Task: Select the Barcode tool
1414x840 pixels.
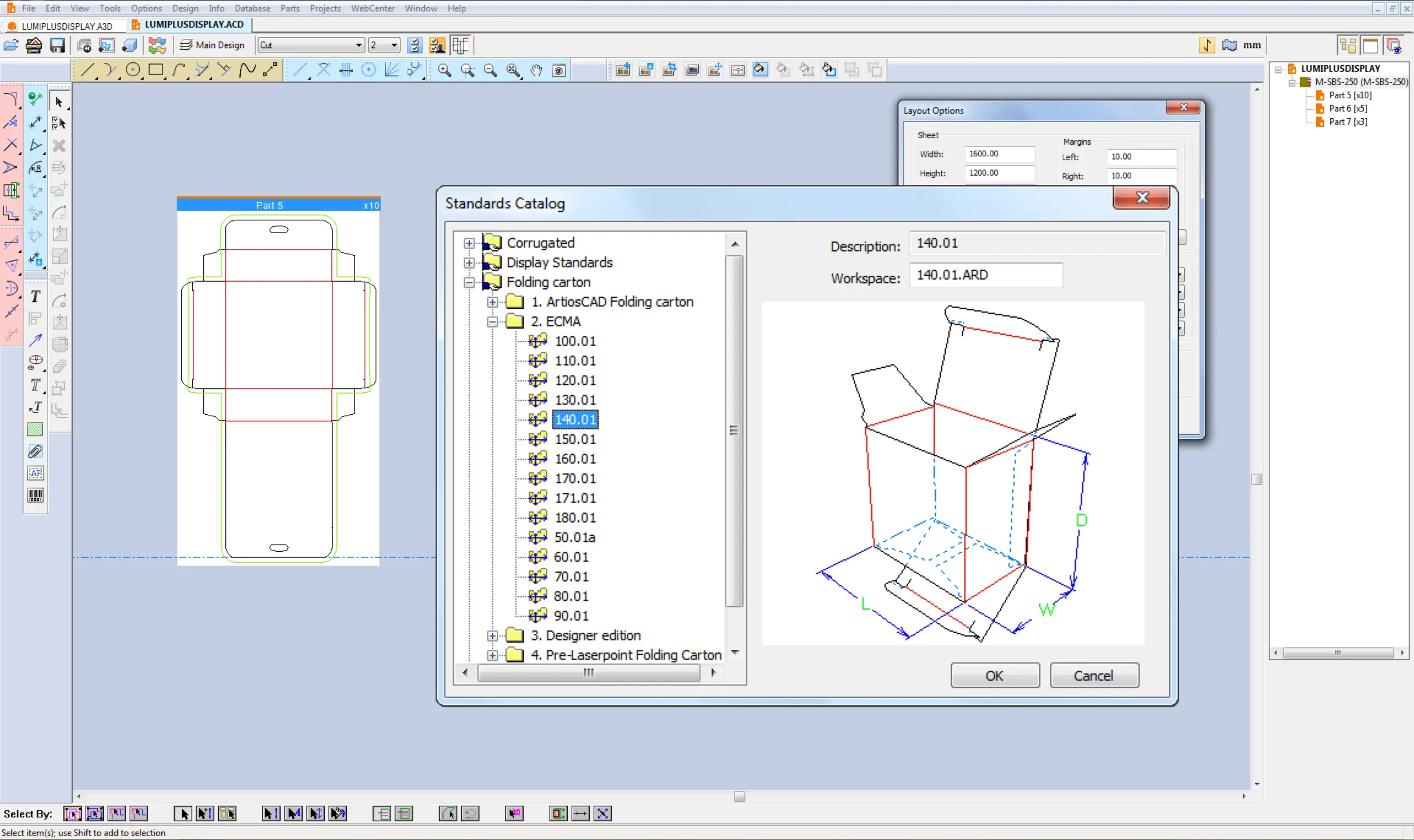Action: (x=36, y=496)
